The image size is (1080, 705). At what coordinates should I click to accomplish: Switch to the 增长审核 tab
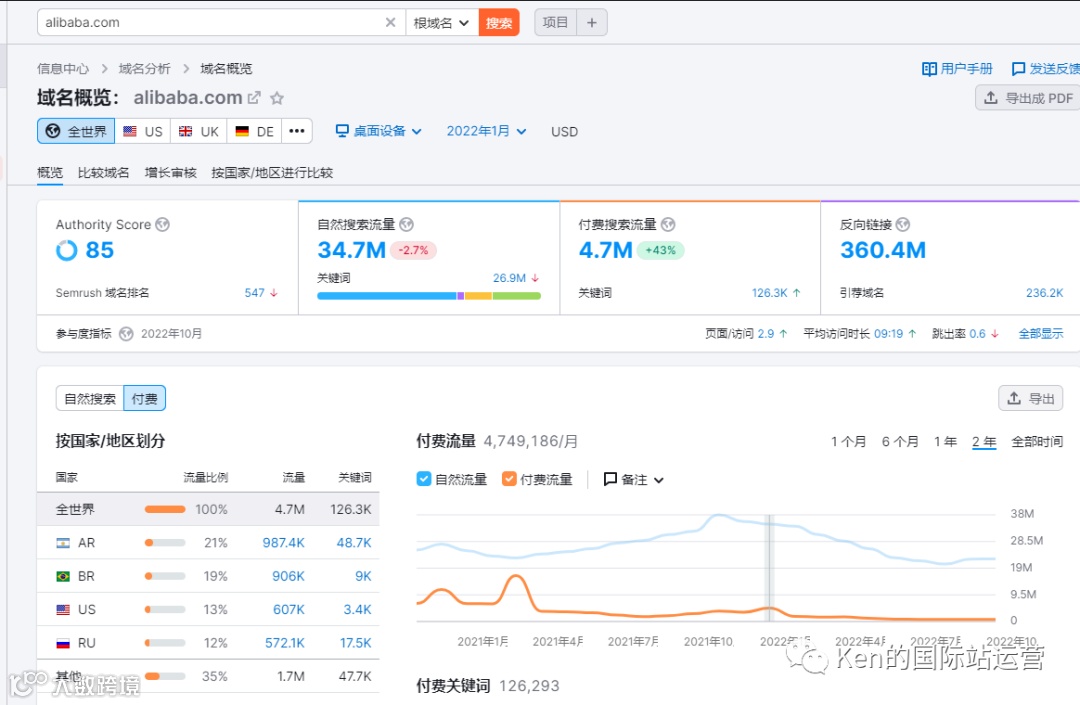tap(170, 172)
